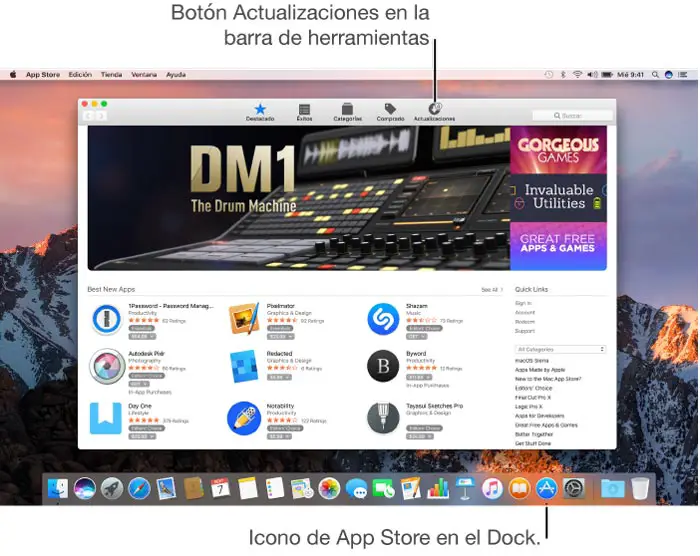Open the Pixelmator app icon
This screenshot has width=700, height=556.
[x=244, y=319]
